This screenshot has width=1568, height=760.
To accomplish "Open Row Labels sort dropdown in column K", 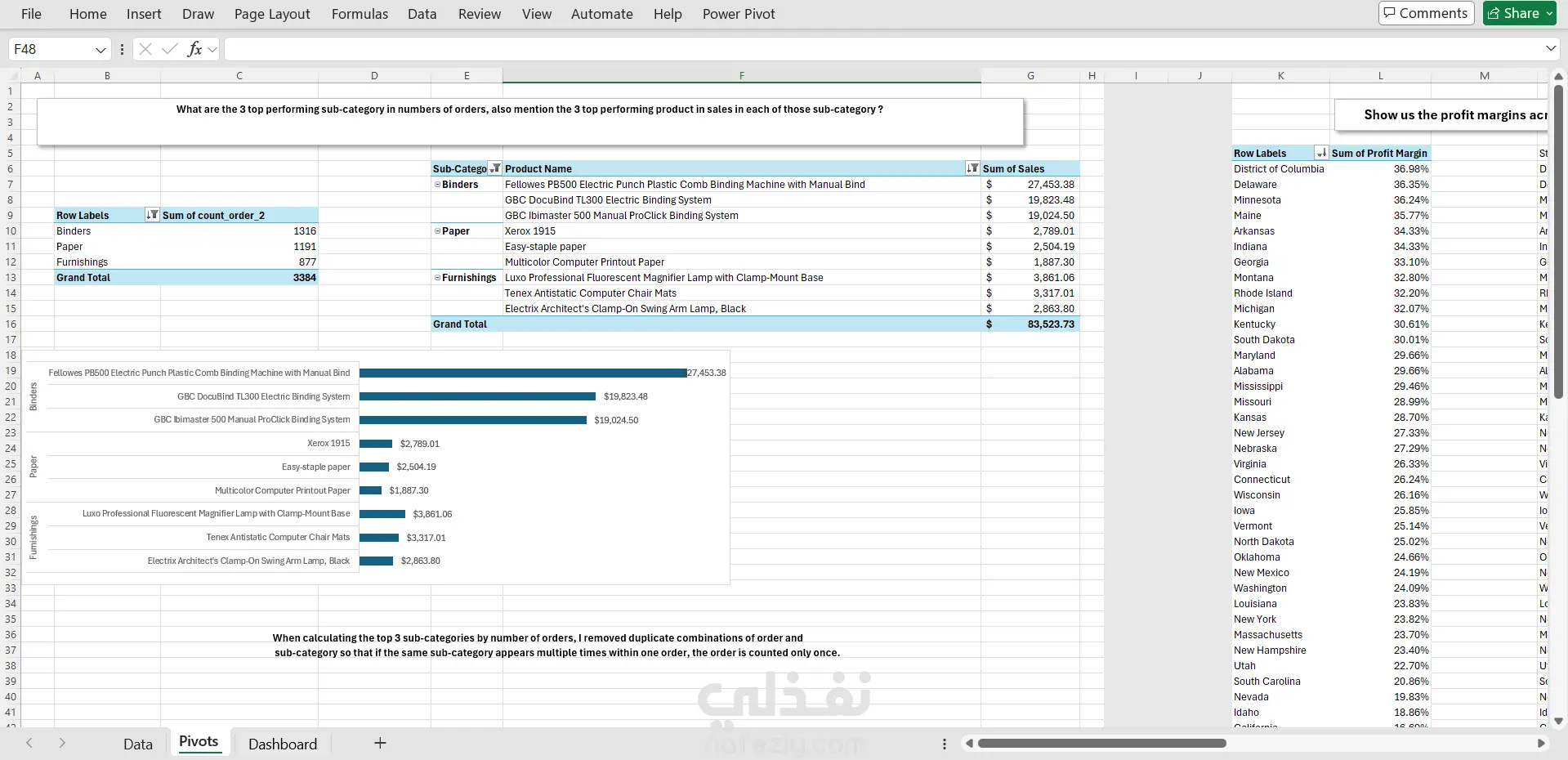I will (1321, 153).
